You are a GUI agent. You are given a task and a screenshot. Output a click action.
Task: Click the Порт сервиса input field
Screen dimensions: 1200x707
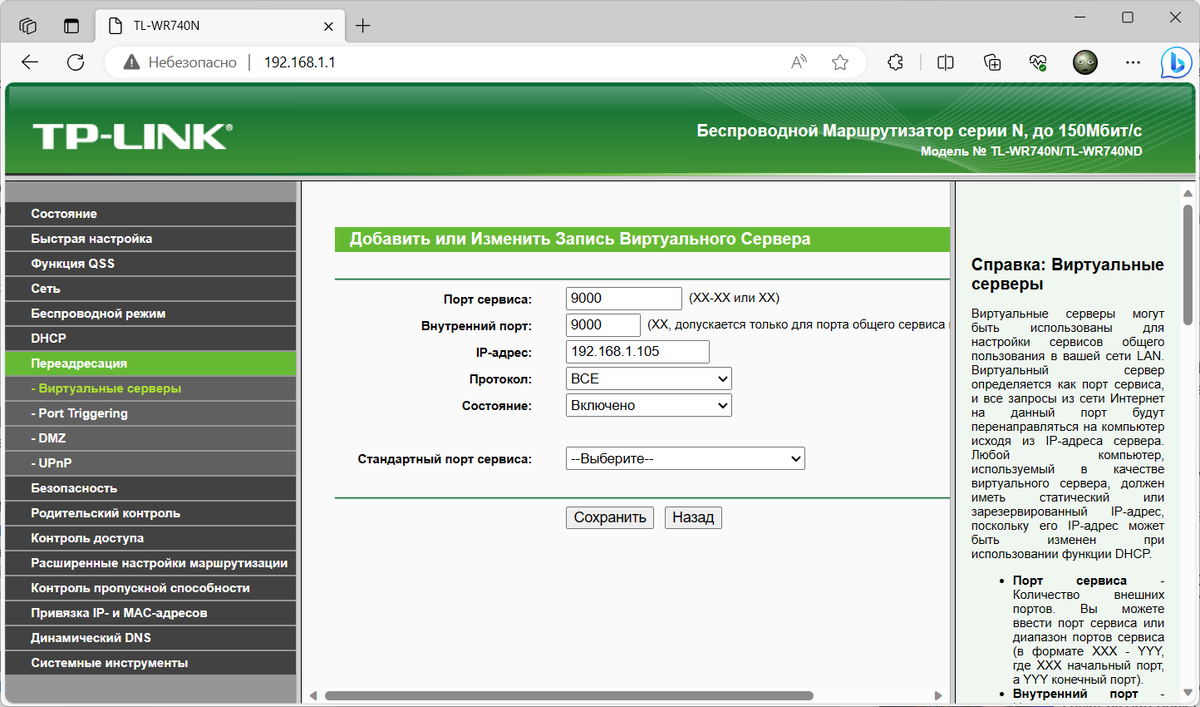[x=624, y=299]
